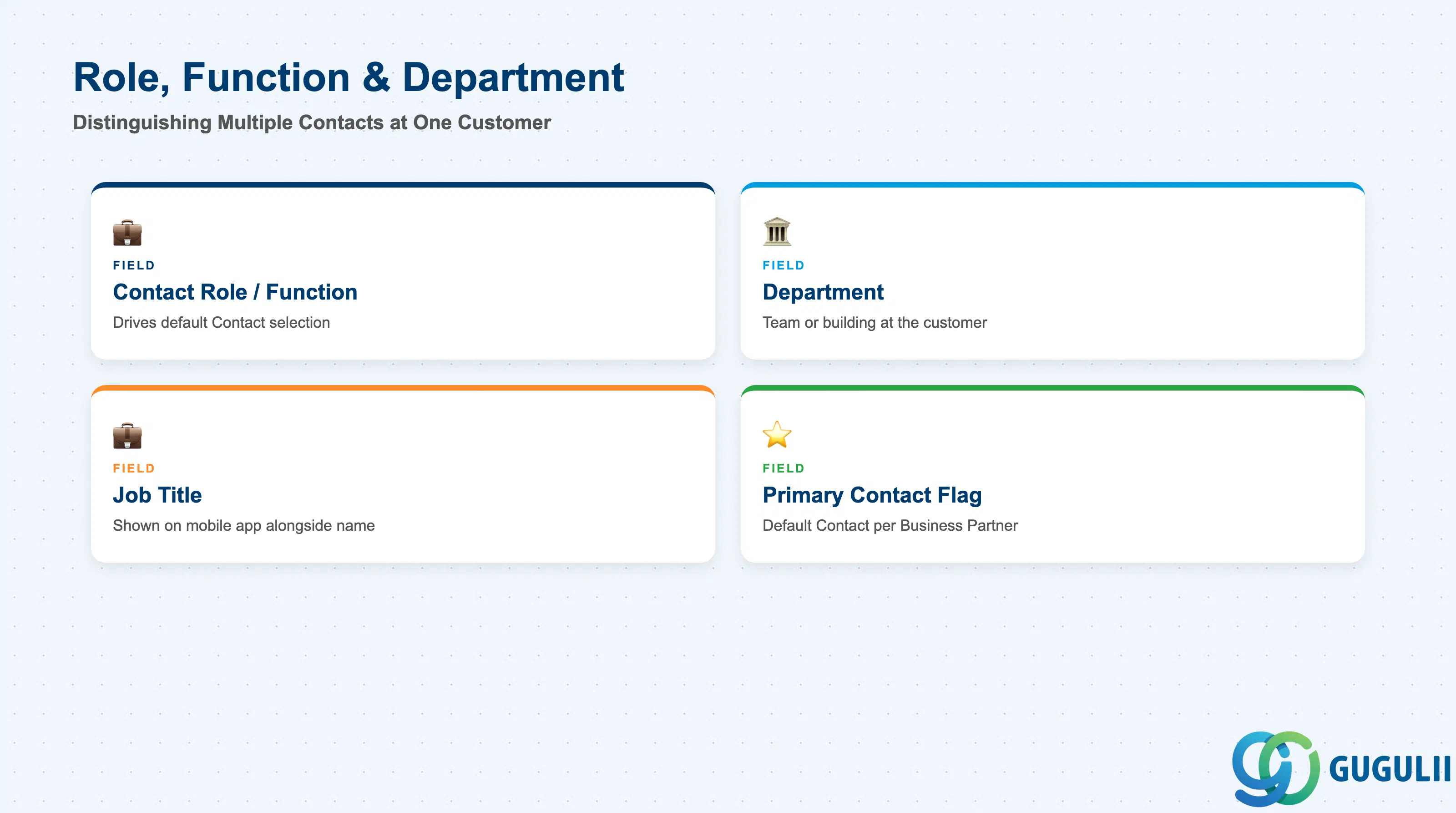Select the 'Role, Function & Department' heading
Viewport: 1456px width, 813px height.
coord(349,77)
